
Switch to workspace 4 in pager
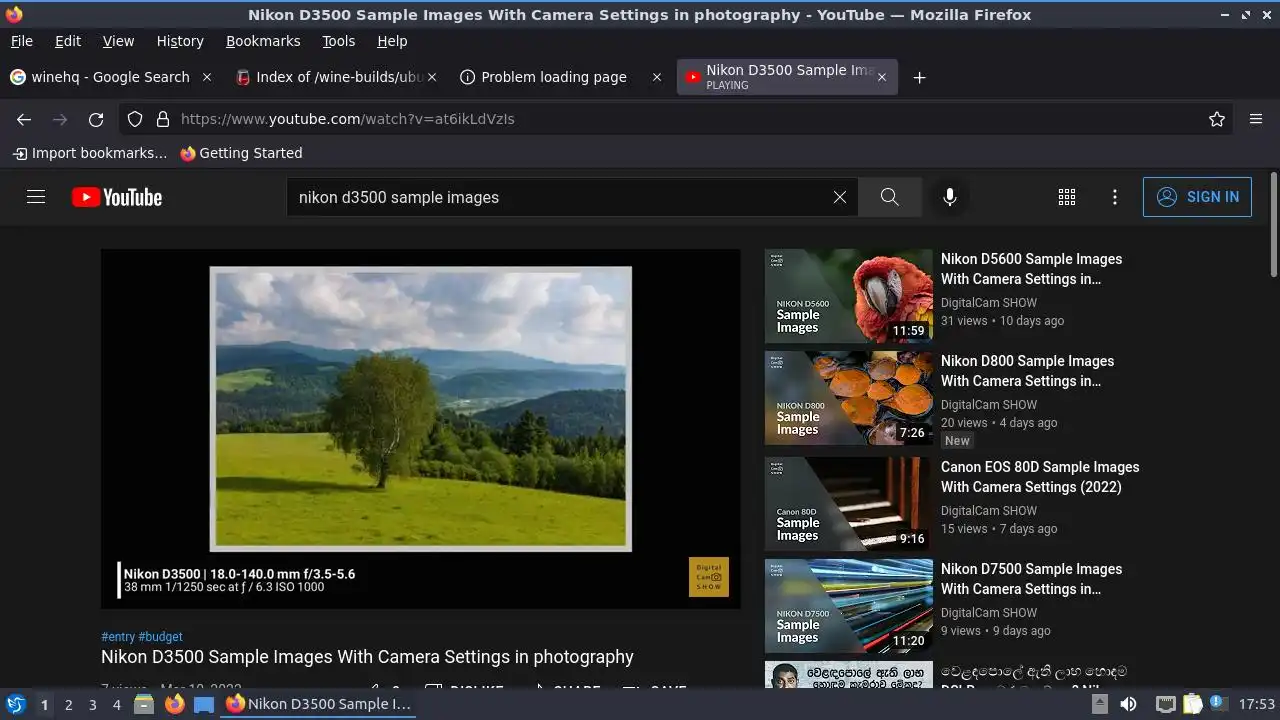tap(116, 704)
